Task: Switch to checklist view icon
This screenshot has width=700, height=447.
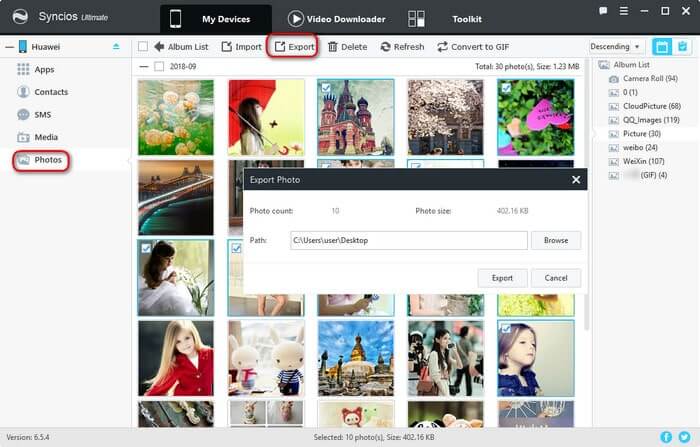Action: [682, 46]
